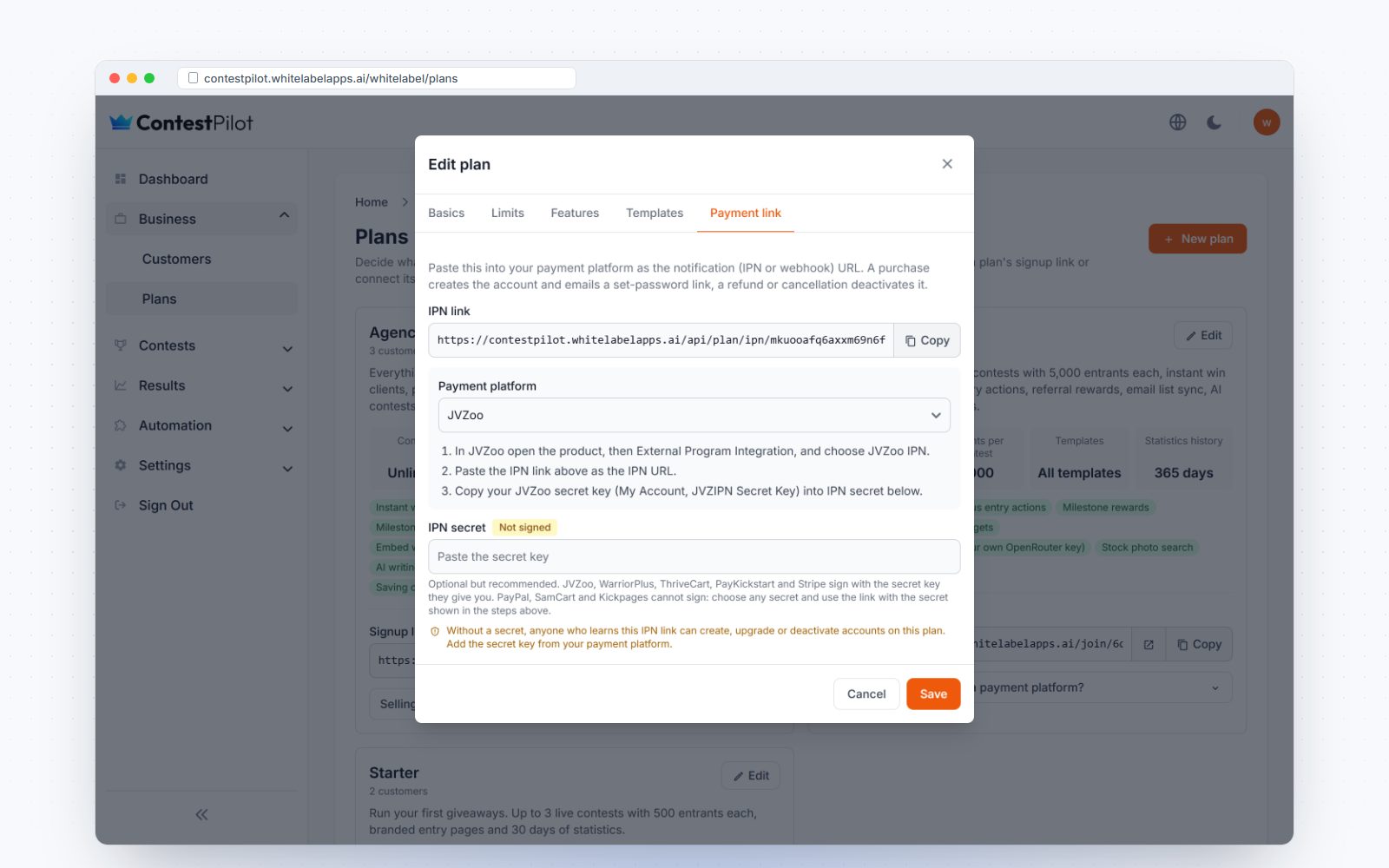1389x868 pixels.
Task: Toggle dark mode moon icon
Action: [x=1215, y=122]
